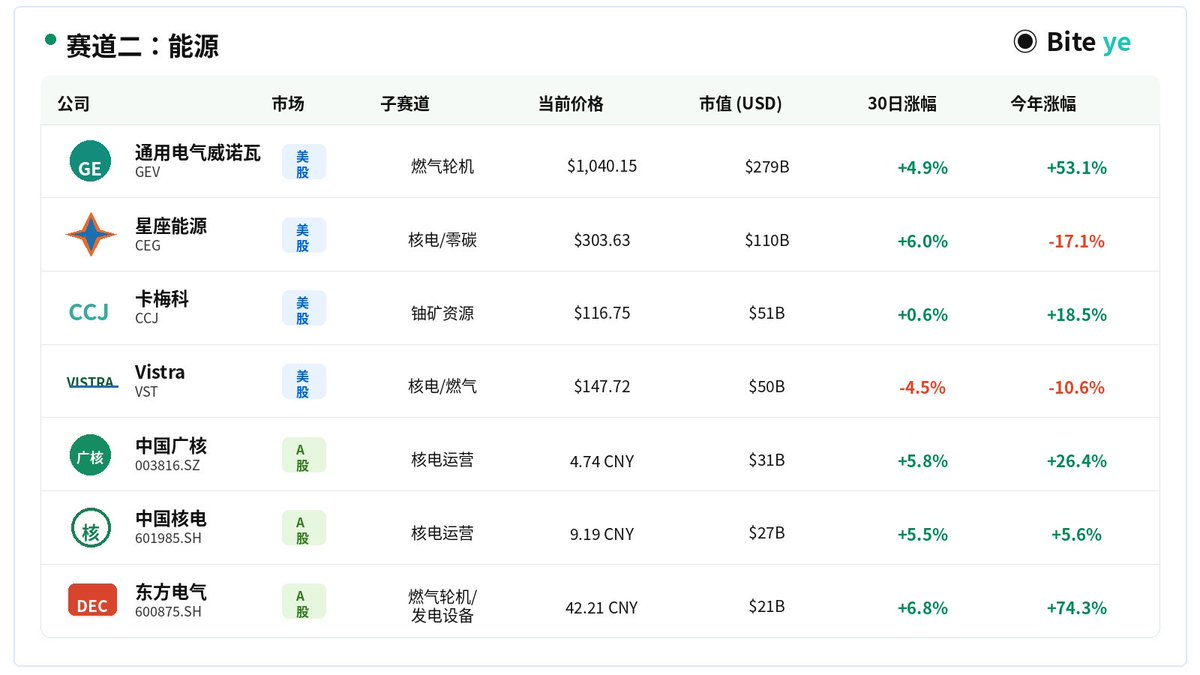Click the 市场 column header

[x=288, y=103]
